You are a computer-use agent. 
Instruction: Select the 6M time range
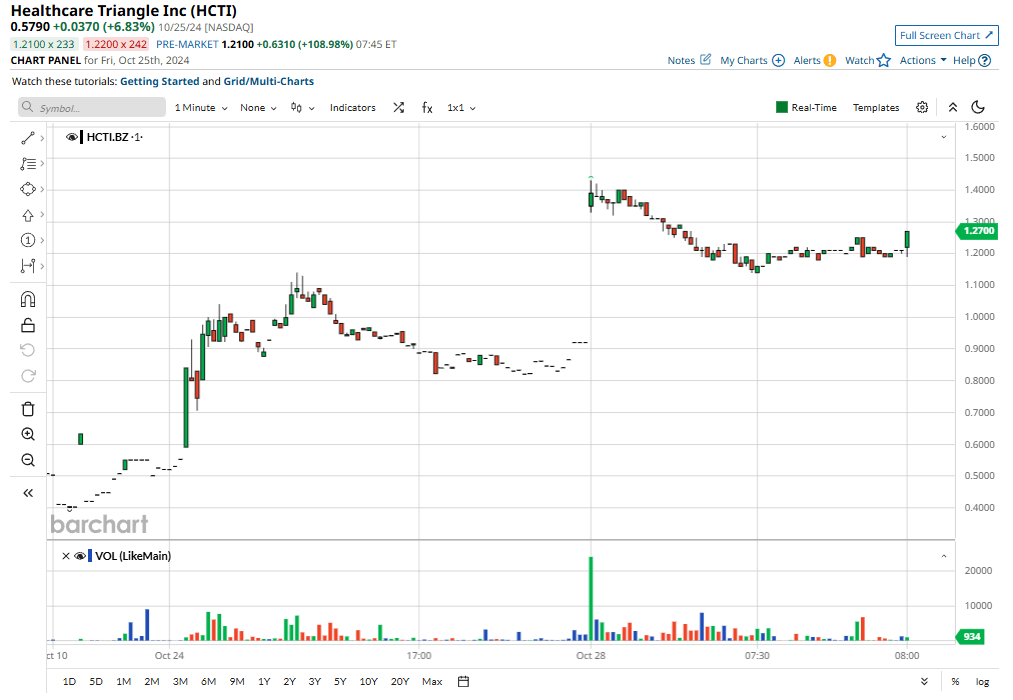[x=209, y=681]
